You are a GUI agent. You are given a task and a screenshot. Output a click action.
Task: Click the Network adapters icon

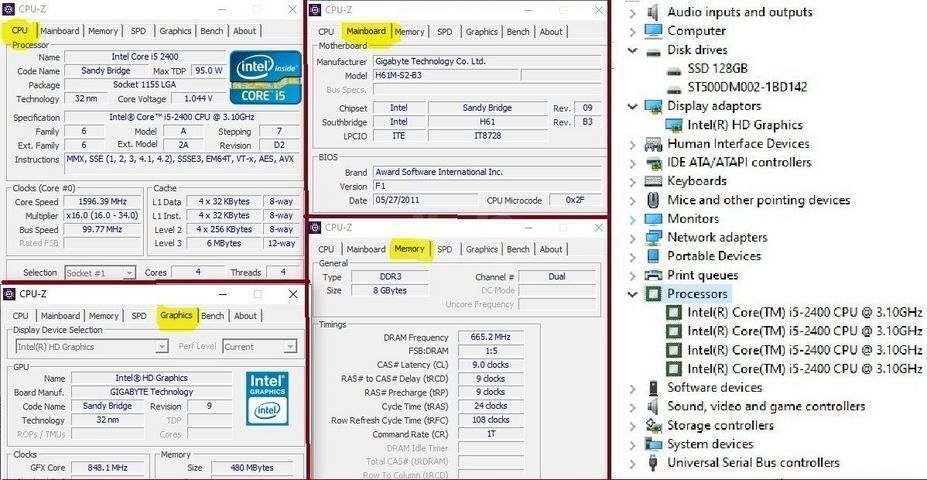coord(653,238)
